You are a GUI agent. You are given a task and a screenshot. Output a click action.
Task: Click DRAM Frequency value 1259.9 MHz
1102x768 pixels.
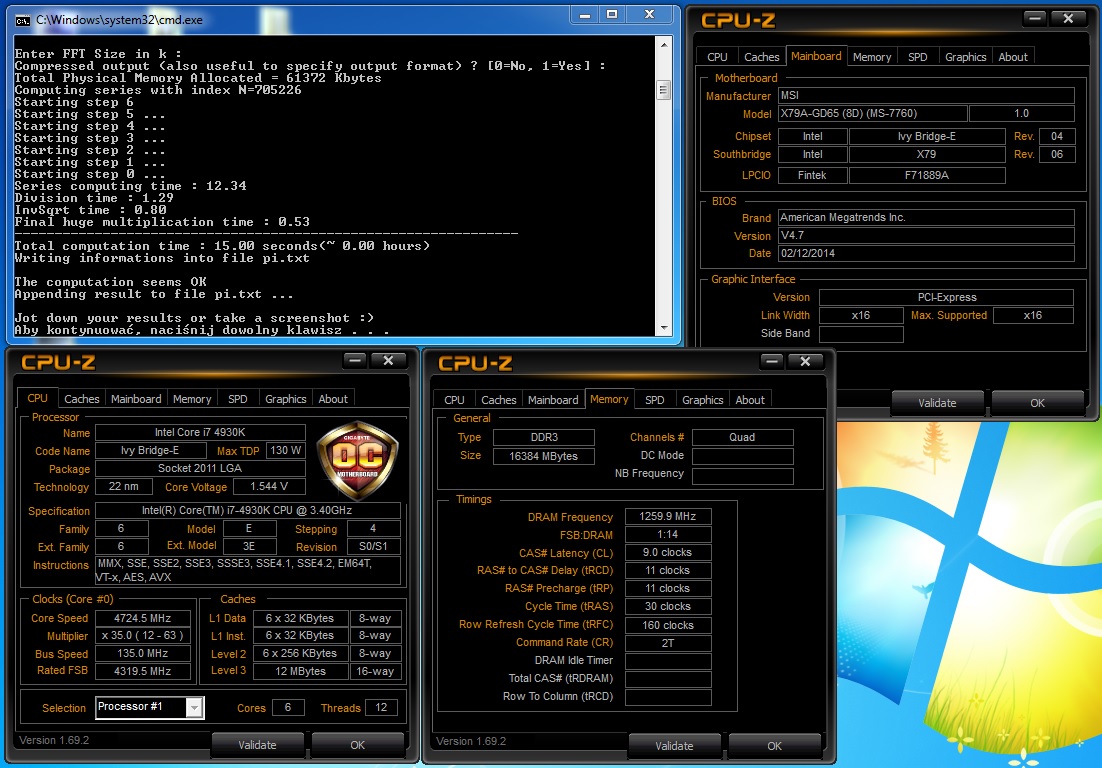[x=668, y=516]
